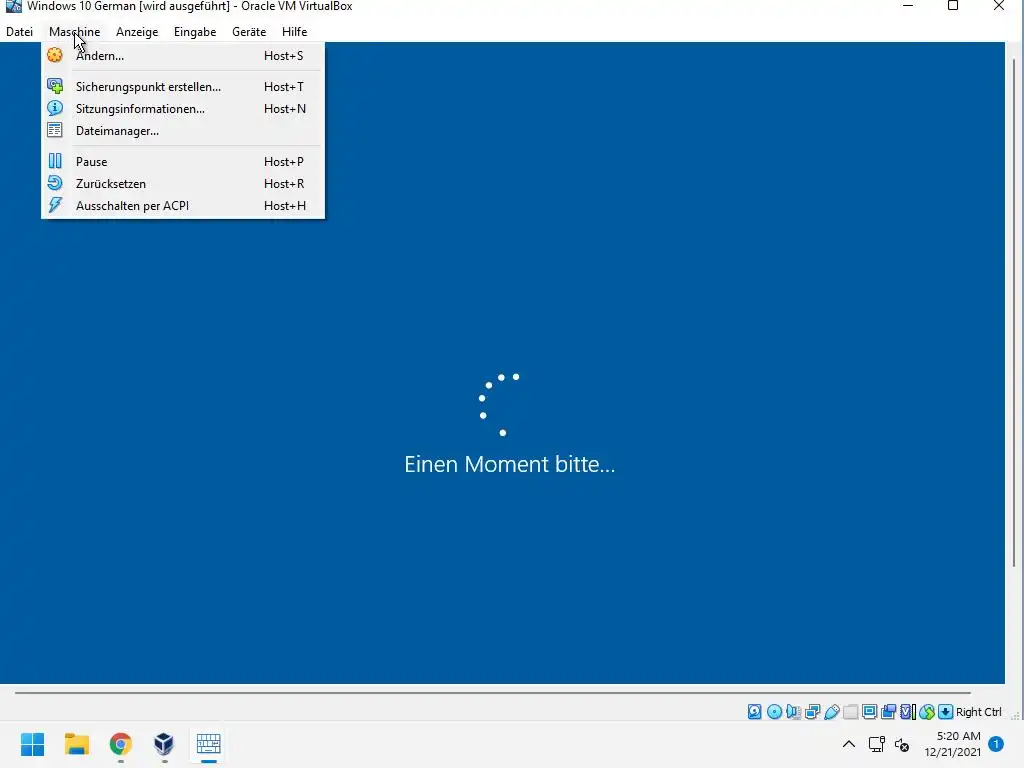Viewport: 1024px width, 768px height.
Task: Open the Anzeige menu
Action: [137, 31]
